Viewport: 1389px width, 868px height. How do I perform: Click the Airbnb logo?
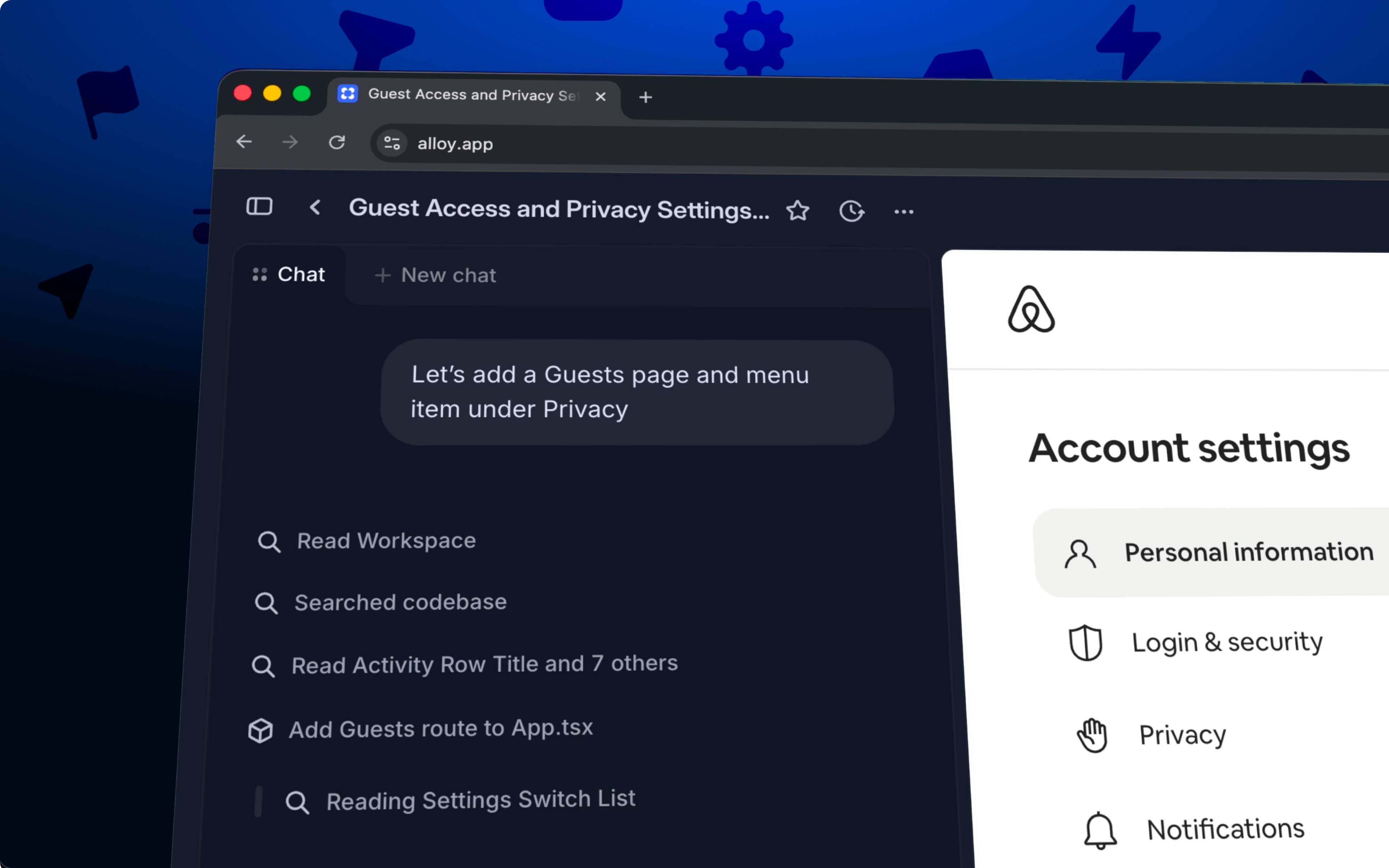pyautogui.click(x=1031, y=310)
